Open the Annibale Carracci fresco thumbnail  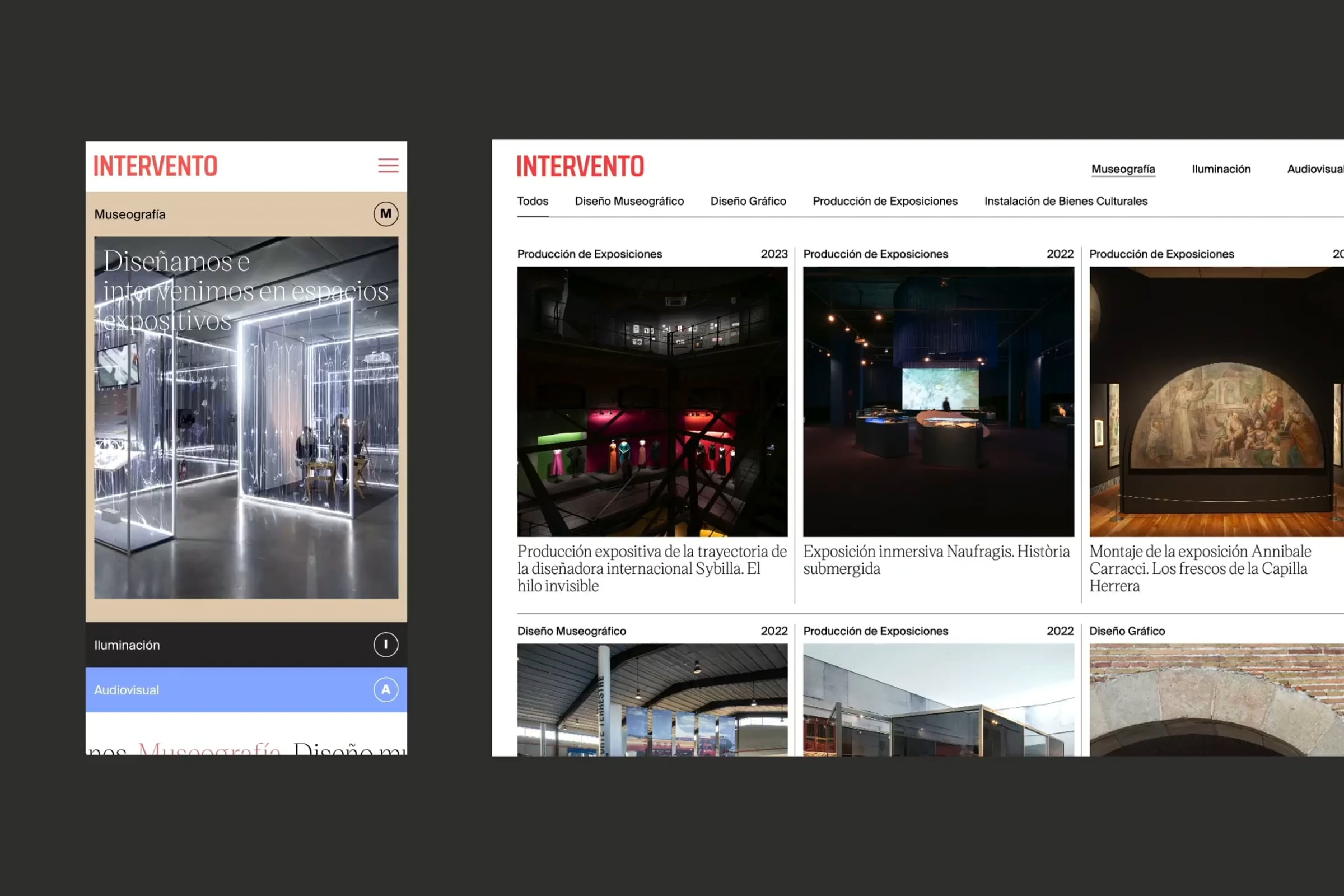pos(1216,402)
